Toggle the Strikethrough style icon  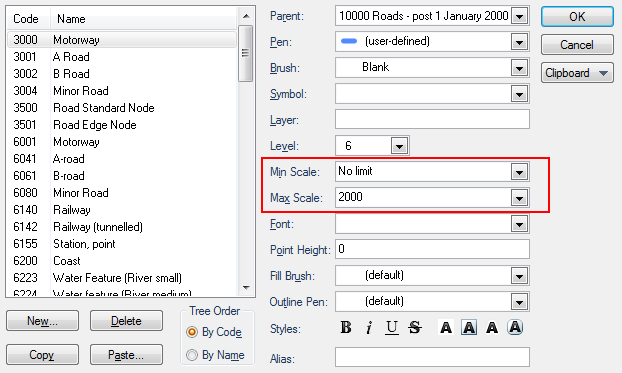415,328
